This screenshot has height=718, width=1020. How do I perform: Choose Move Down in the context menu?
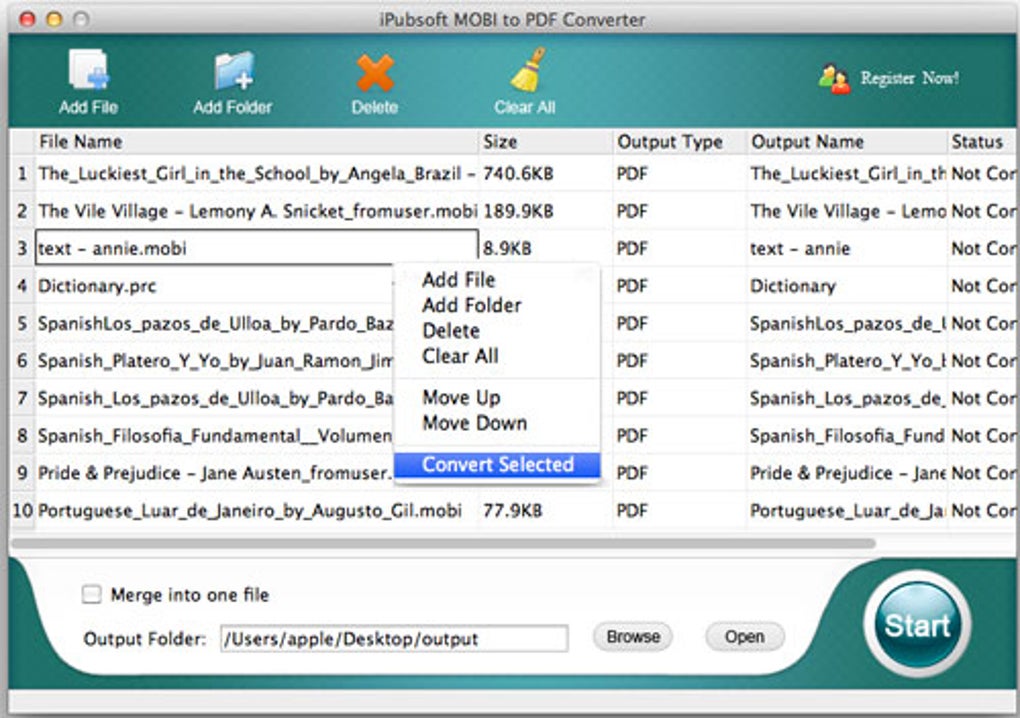pos(474,423)
